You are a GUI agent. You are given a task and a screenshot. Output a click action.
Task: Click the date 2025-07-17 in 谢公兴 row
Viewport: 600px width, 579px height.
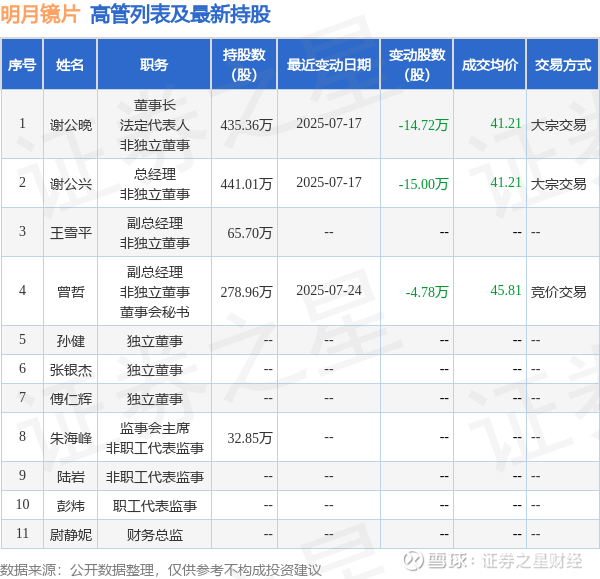[329, 182]
